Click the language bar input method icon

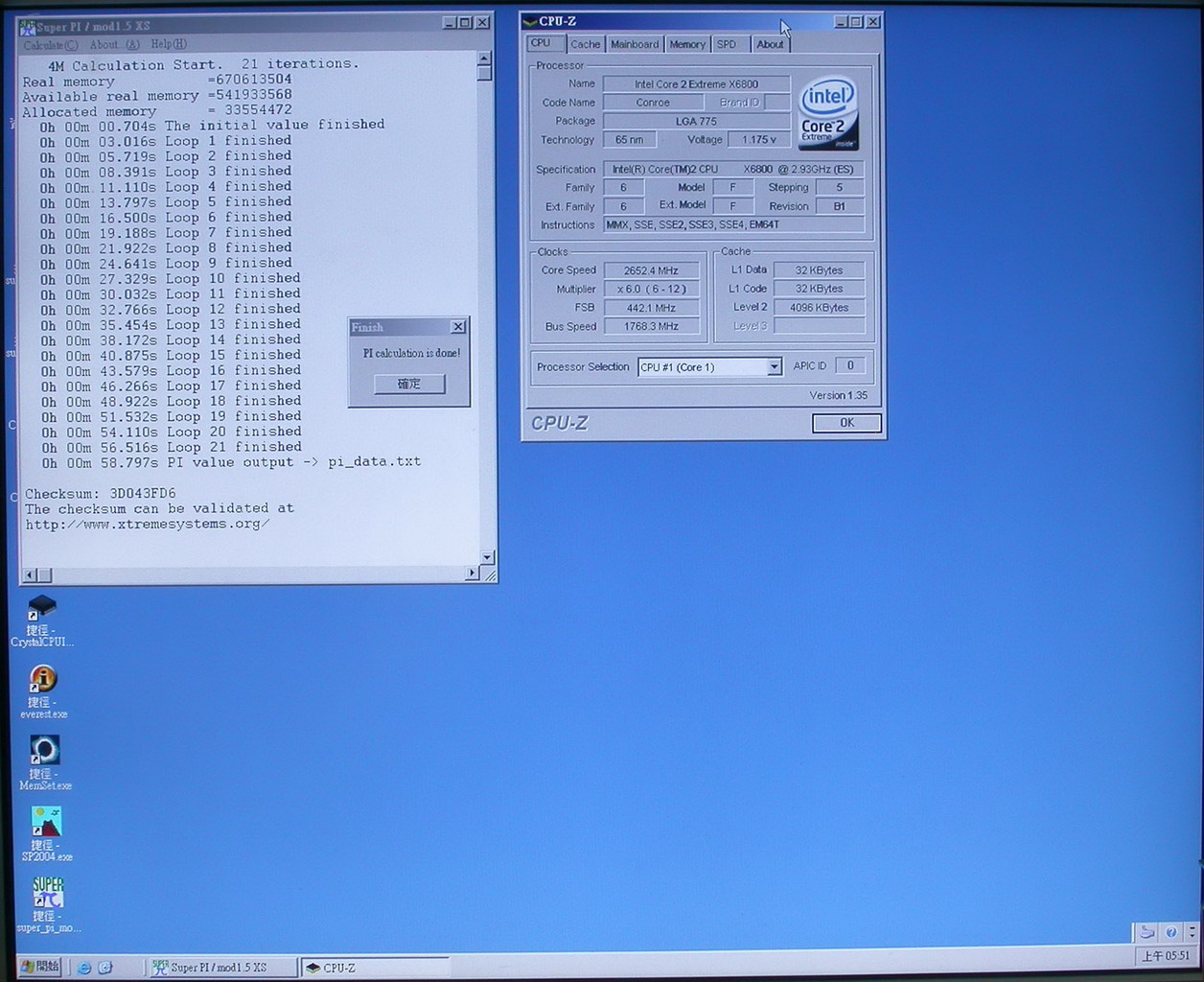click(1146, 931)
